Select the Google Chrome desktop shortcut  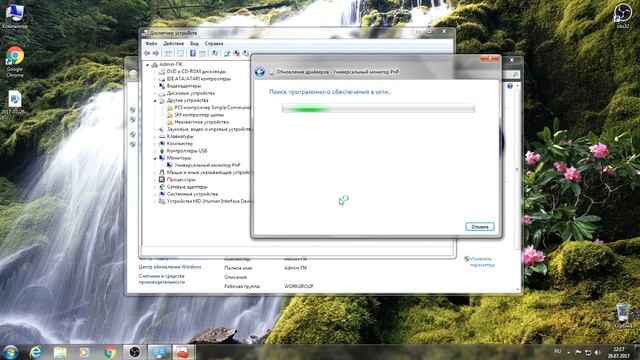(x=15, y=61)
